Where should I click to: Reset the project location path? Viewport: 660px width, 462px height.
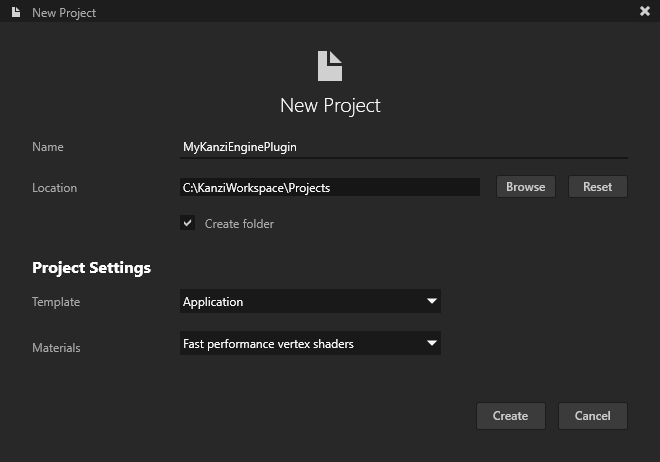[597, 187]
